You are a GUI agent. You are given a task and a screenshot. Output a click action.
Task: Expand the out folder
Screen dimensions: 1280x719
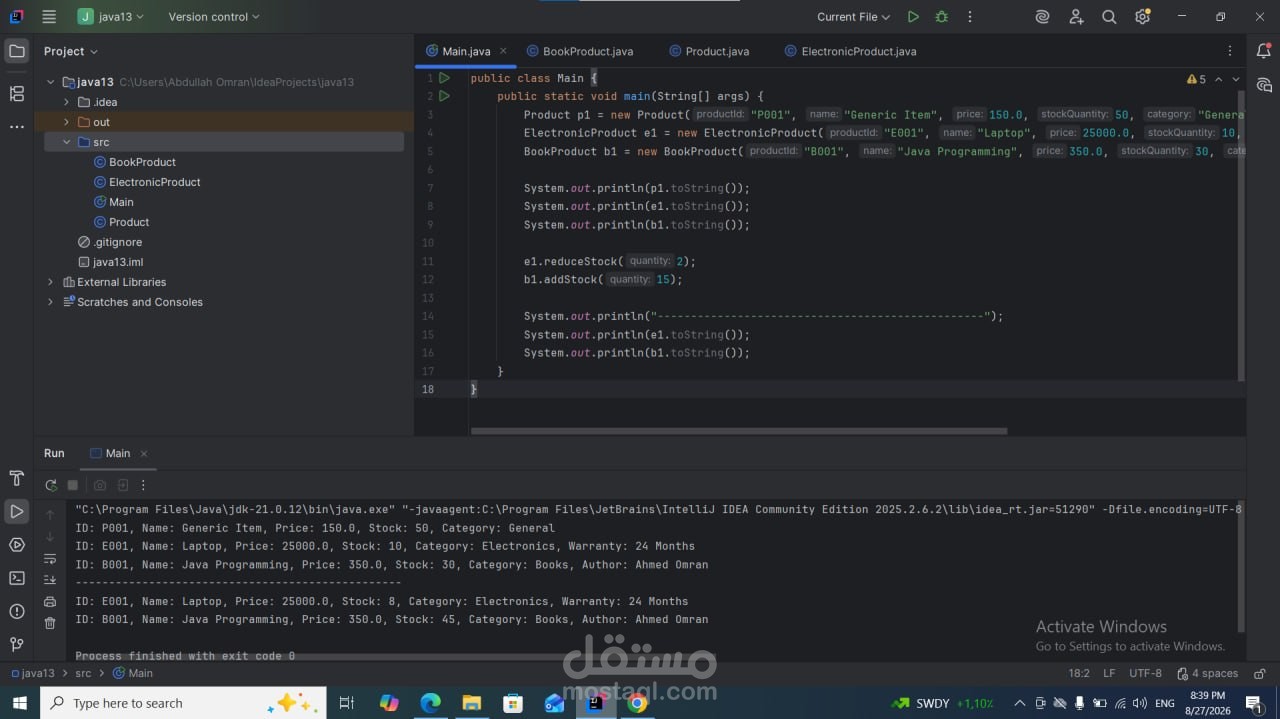point(67,122)
